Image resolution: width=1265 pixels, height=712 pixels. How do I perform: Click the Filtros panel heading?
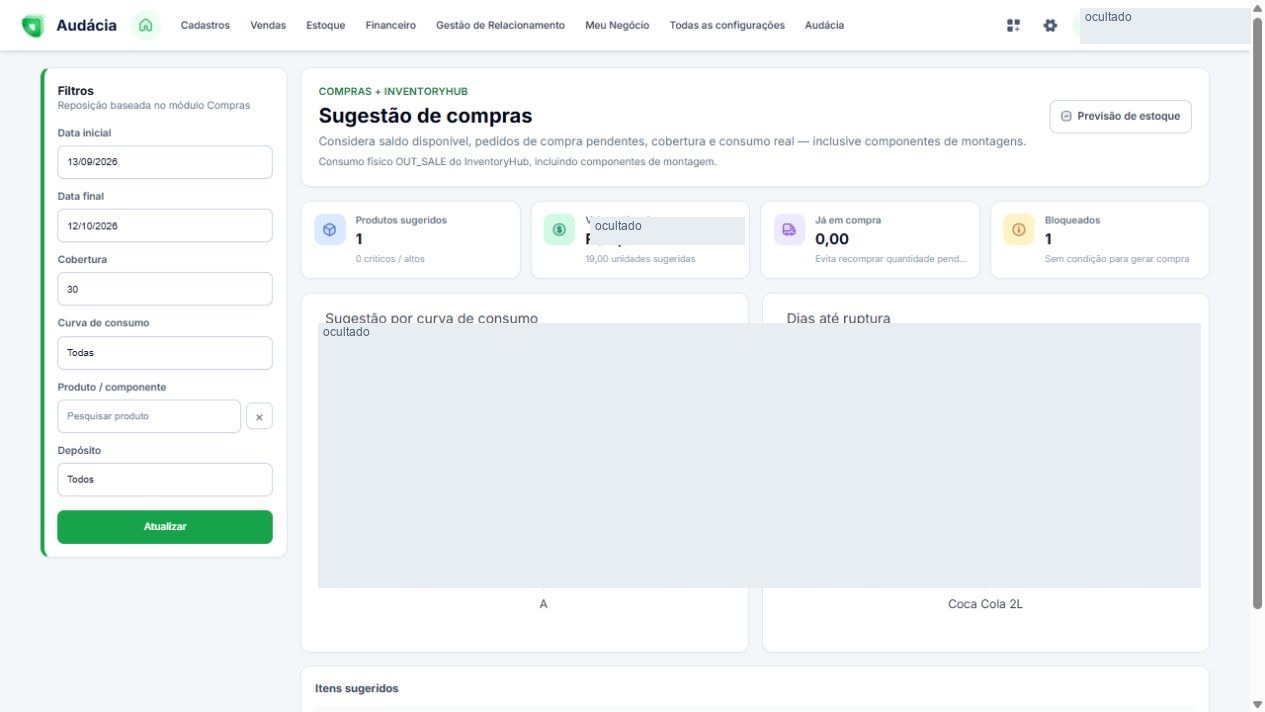76,91
